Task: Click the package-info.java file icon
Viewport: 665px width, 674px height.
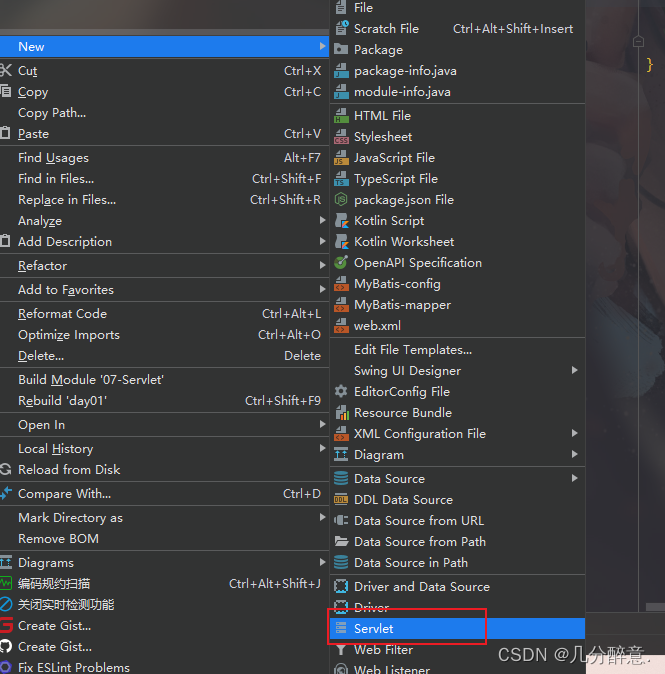Action: click(x=341, y=70)
